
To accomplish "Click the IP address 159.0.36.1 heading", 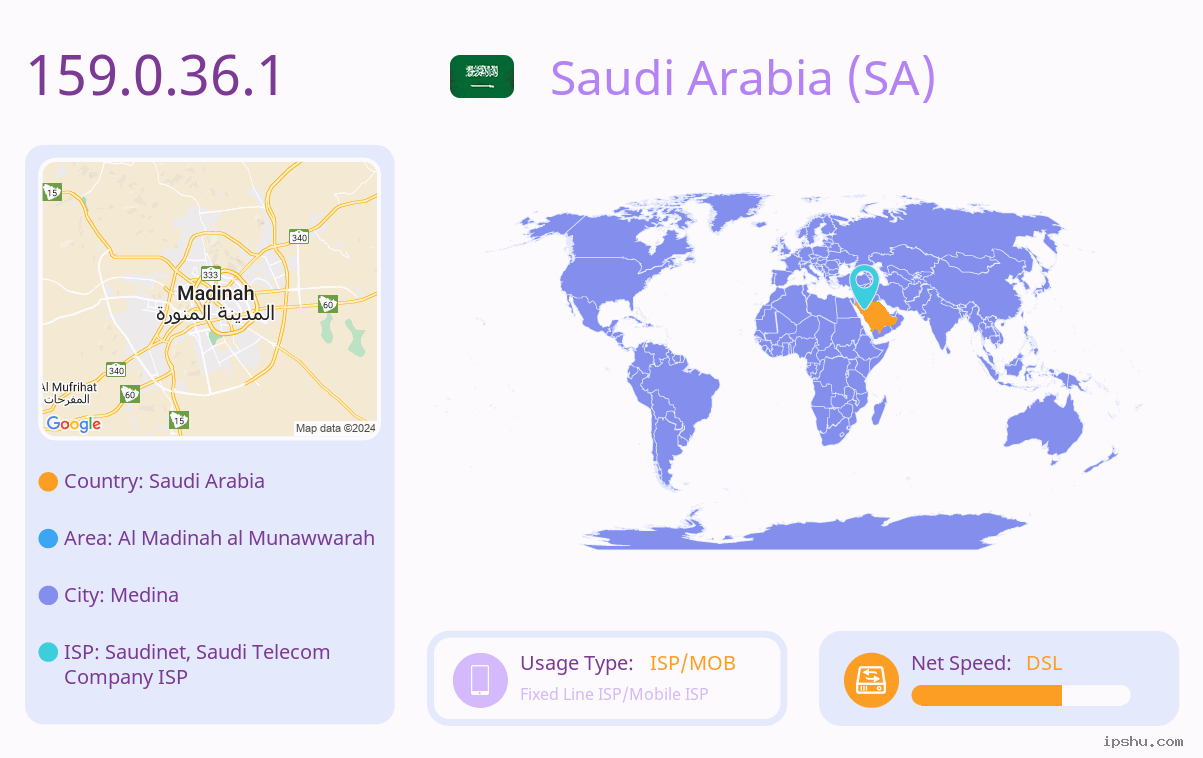I will click(x=155, y=76).
